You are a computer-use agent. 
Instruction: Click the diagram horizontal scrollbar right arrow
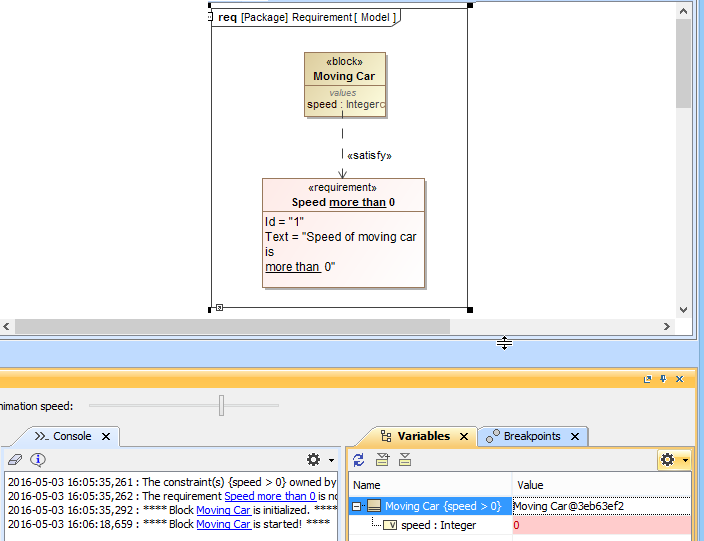pyautogui.click(x=668, y=327)
